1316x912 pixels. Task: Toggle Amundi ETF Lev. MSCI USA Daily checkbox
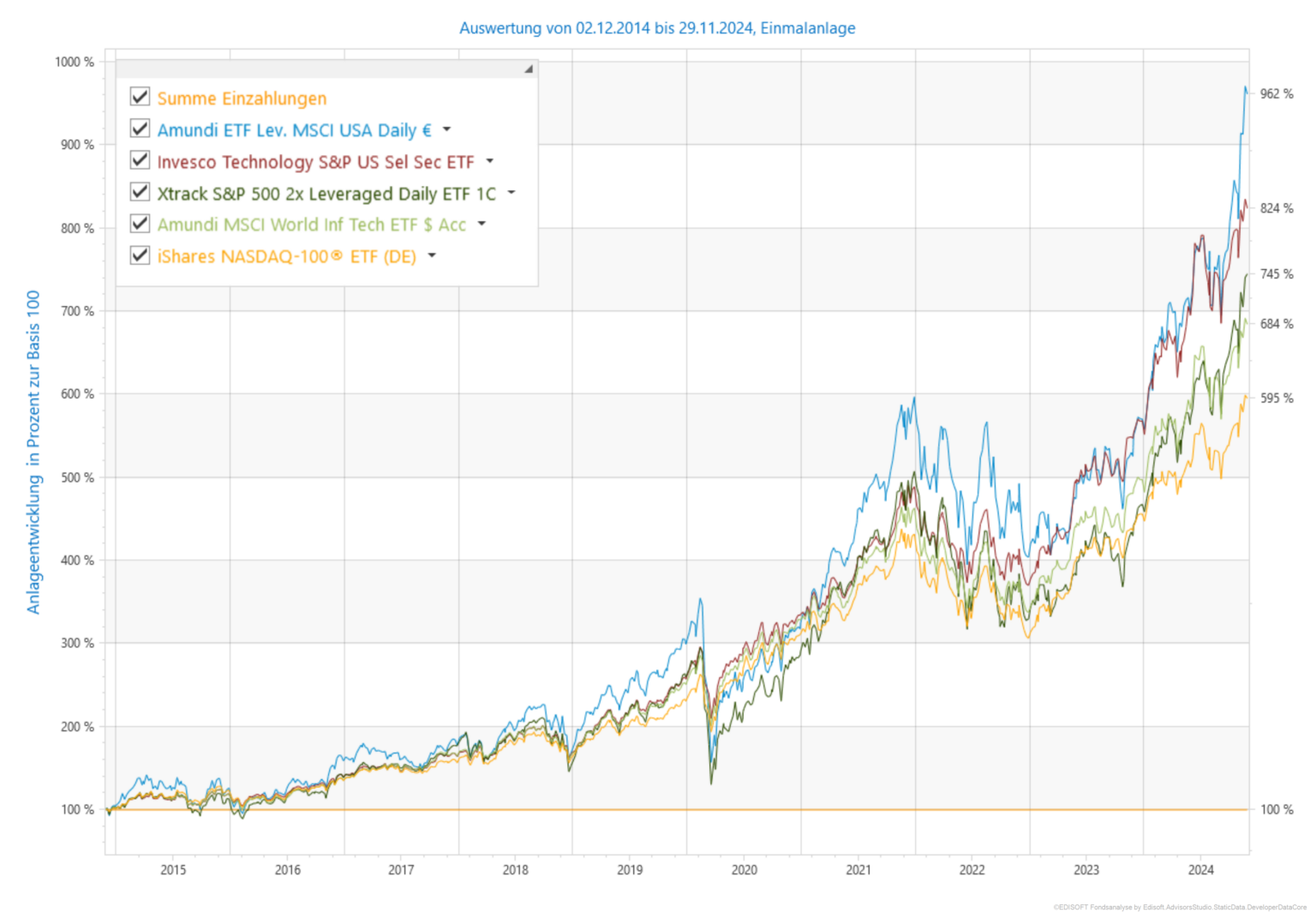141,129
